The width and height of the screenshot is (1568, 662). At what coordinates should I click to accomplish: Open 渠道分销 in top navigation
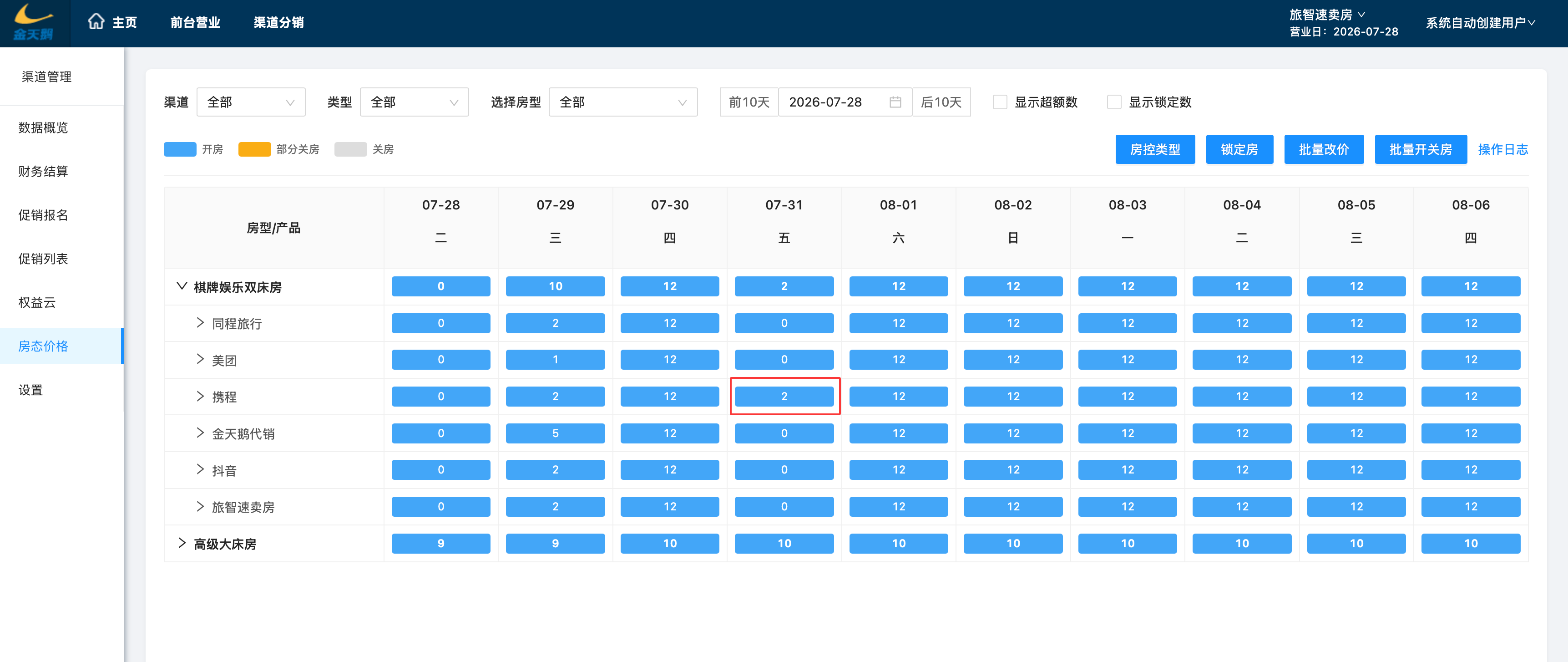279,22
